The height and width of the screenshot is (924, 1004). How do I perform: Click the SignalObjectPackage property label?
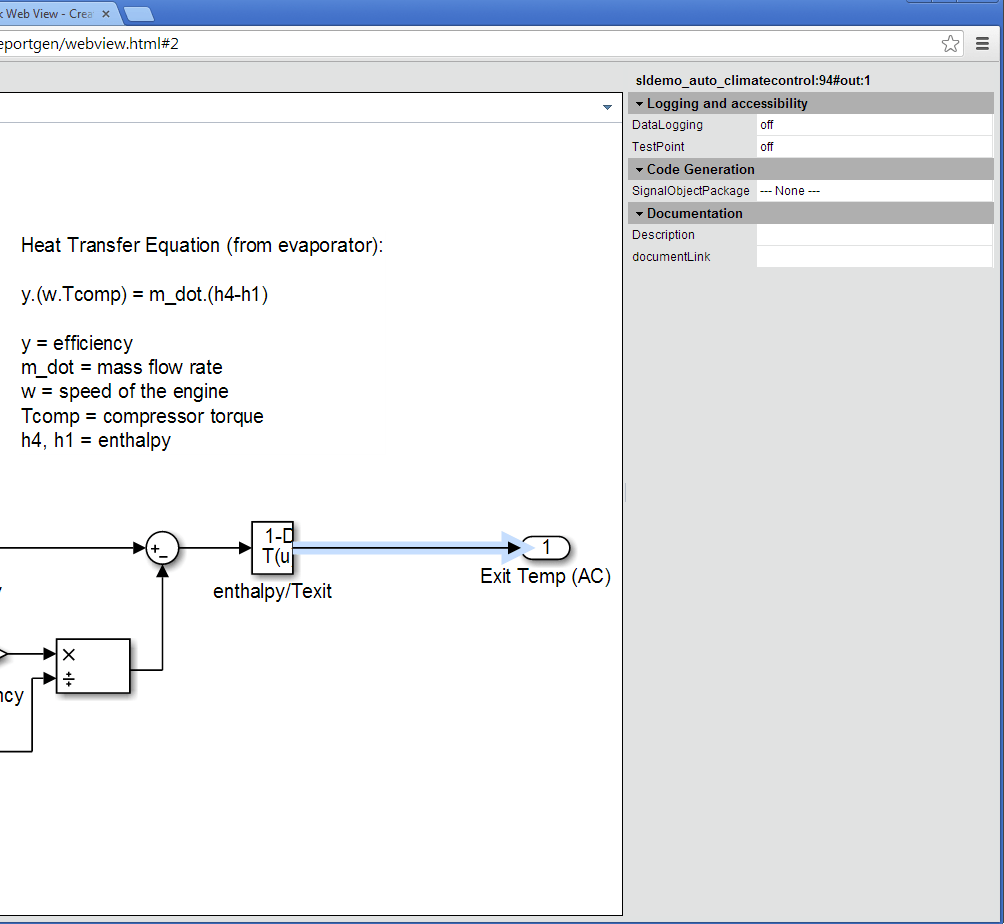[x=690, y=191]
